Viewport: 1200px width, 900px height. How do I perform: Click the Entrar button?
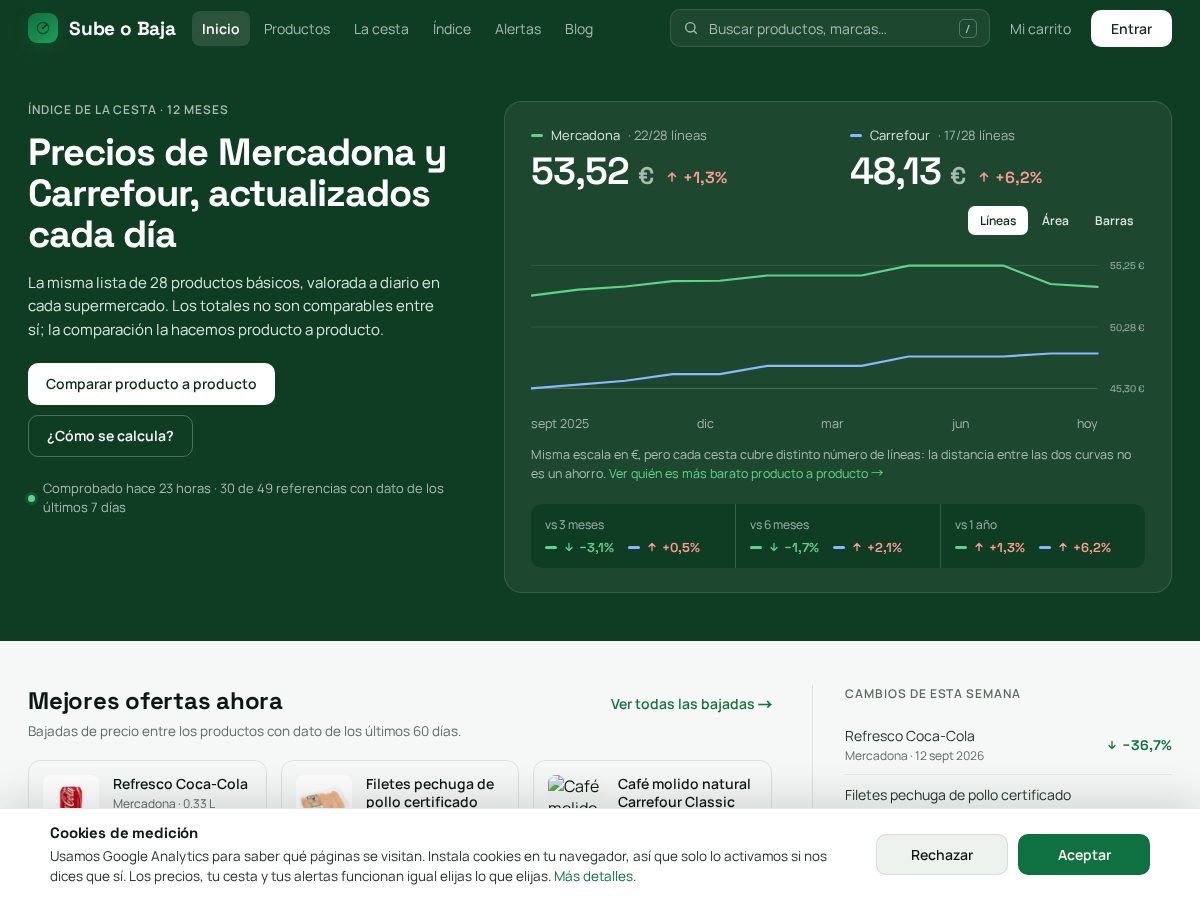coord(1131,28)
